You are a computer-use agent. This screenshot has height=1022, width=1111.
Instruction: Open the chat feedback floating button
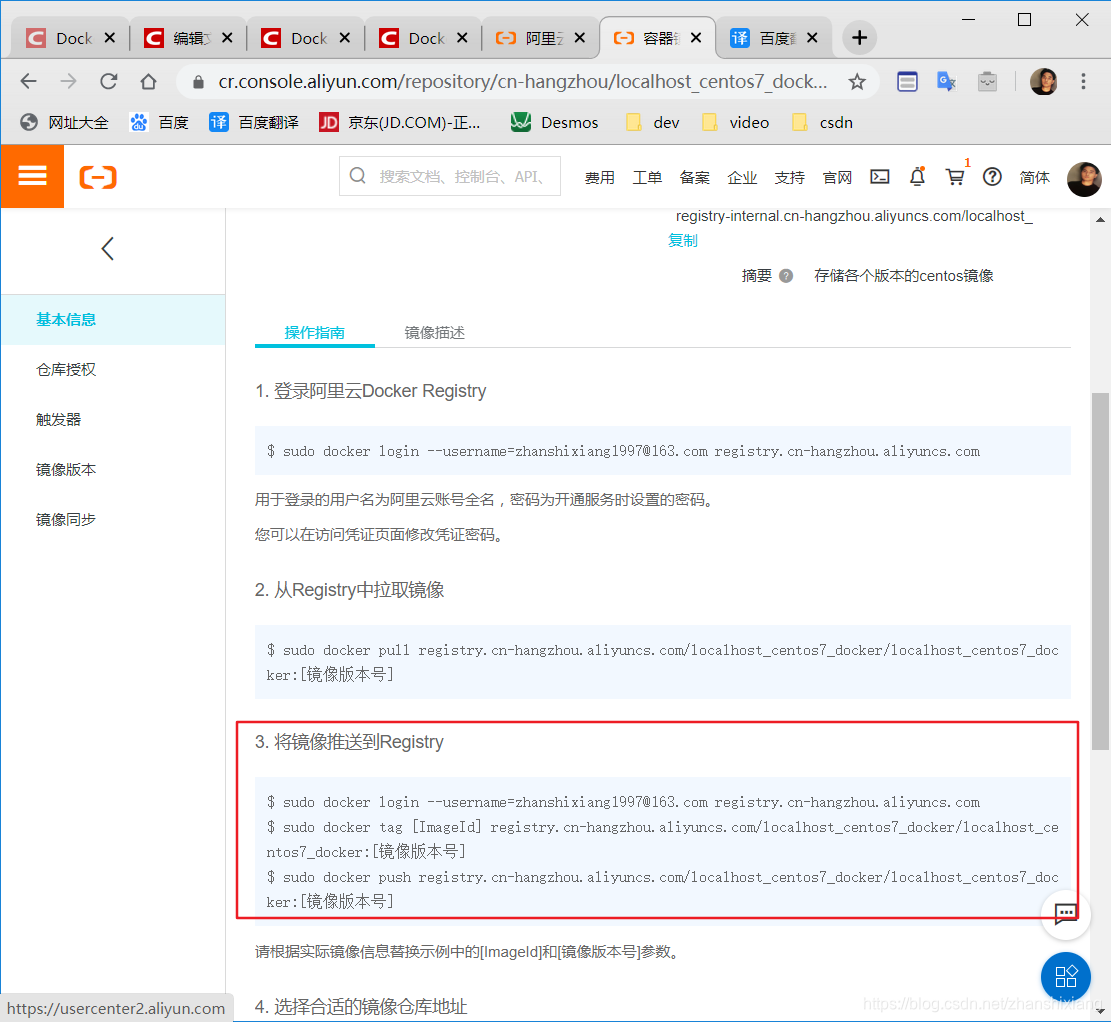(x=1065, y=914)
